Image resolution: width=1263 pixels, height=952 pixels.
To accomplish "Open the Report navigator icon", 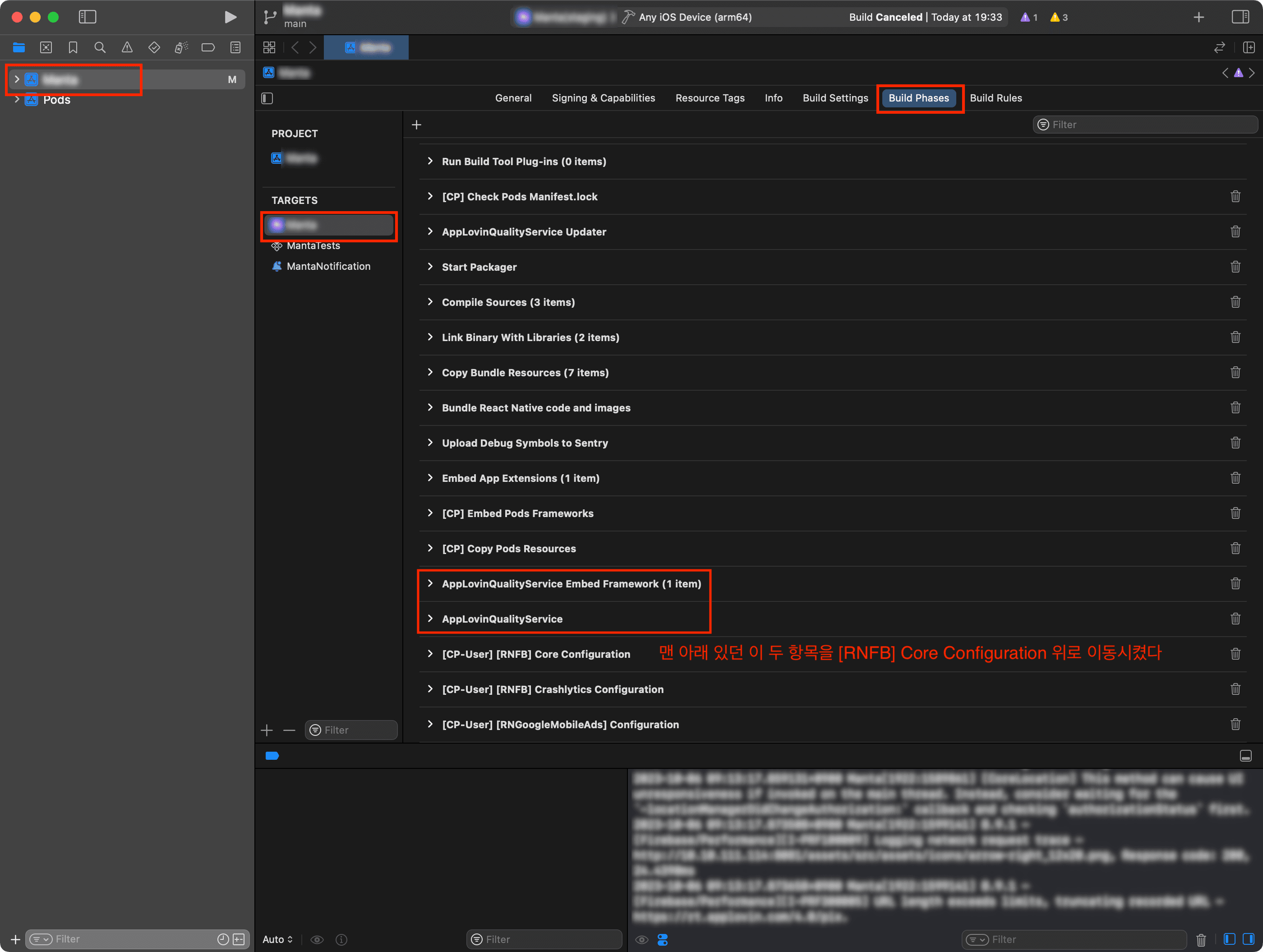I will point(235,47).
